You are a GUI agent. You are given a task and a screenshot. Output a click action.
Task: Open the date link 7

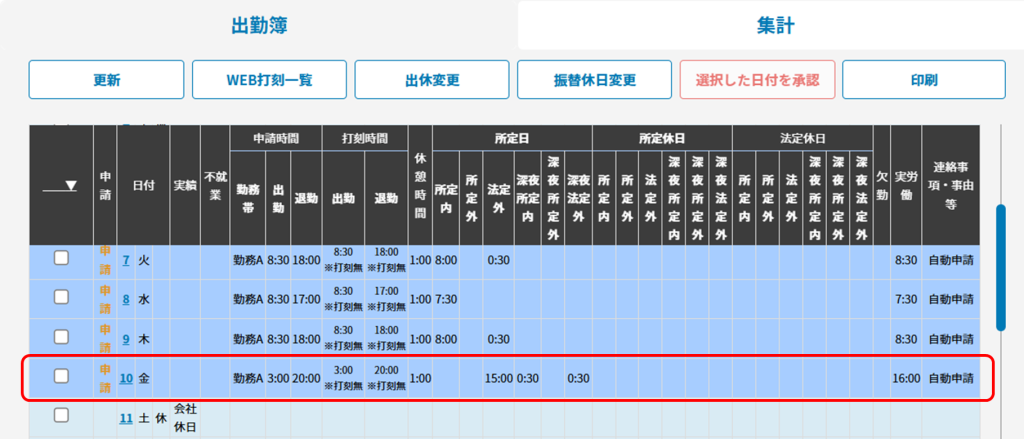coord(126,260)
